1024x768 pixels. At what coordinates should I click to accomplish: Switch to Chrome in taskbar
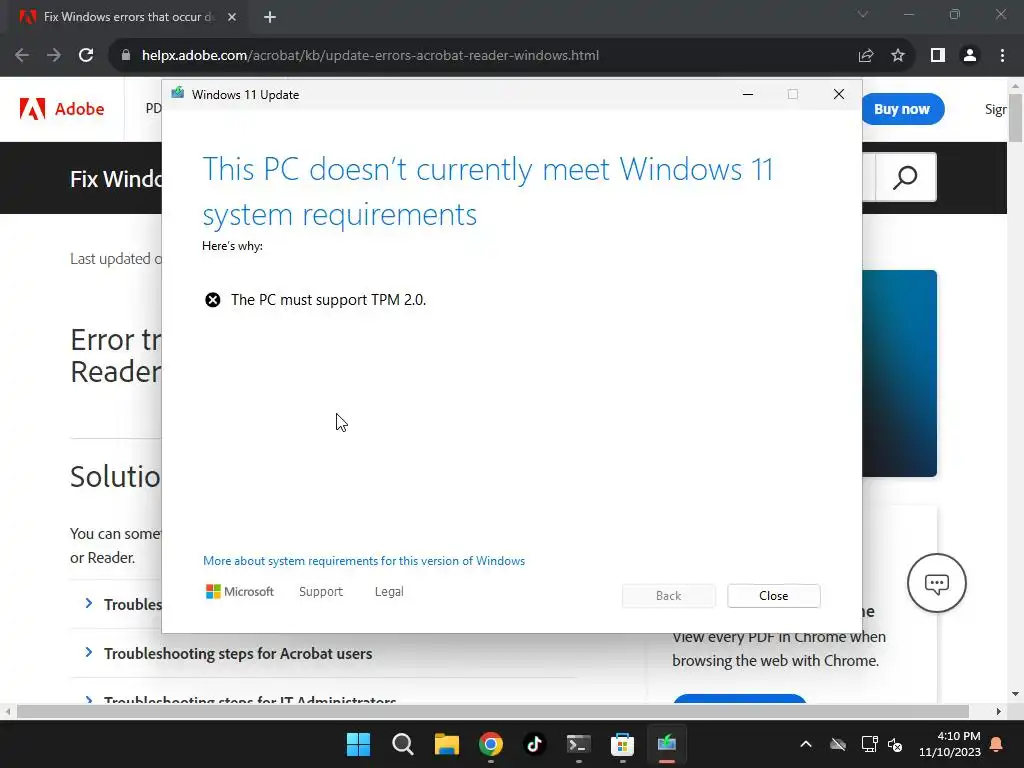pos(490,744)
